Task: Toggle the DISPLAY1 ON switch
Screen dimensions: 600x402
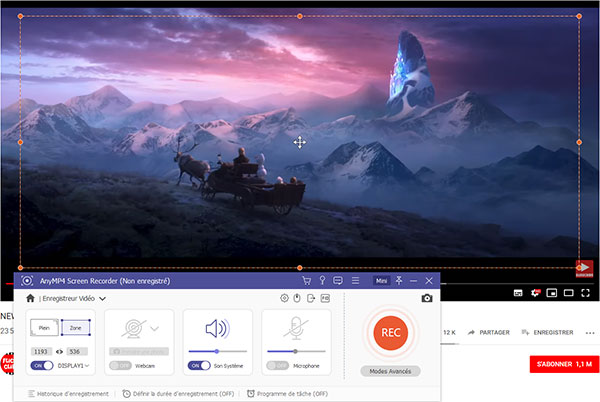Action: point(42,366)
